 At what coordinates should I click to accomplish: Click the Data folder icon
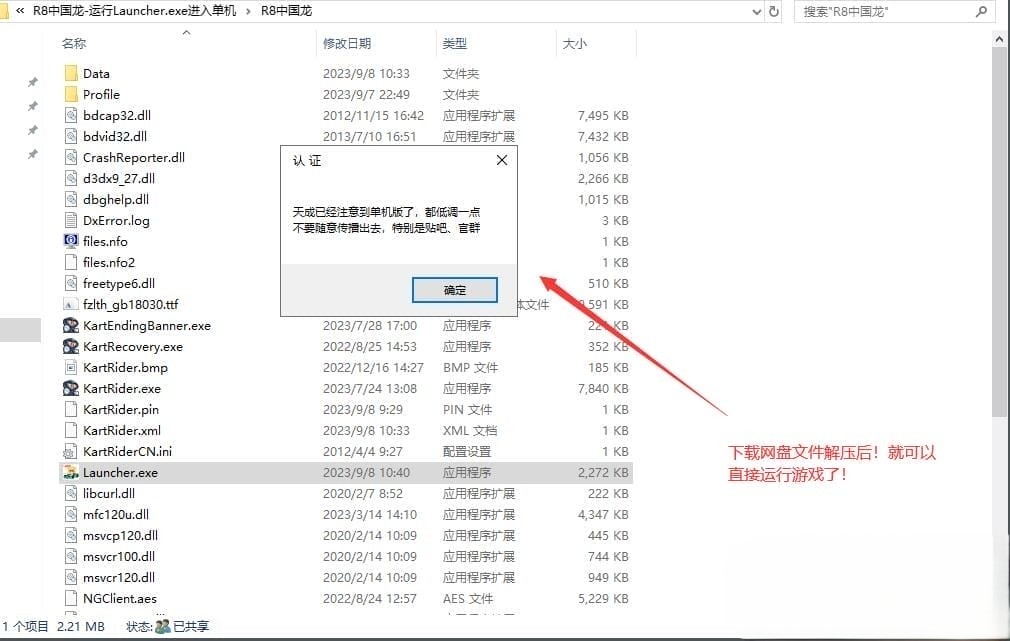pos(71,73)
